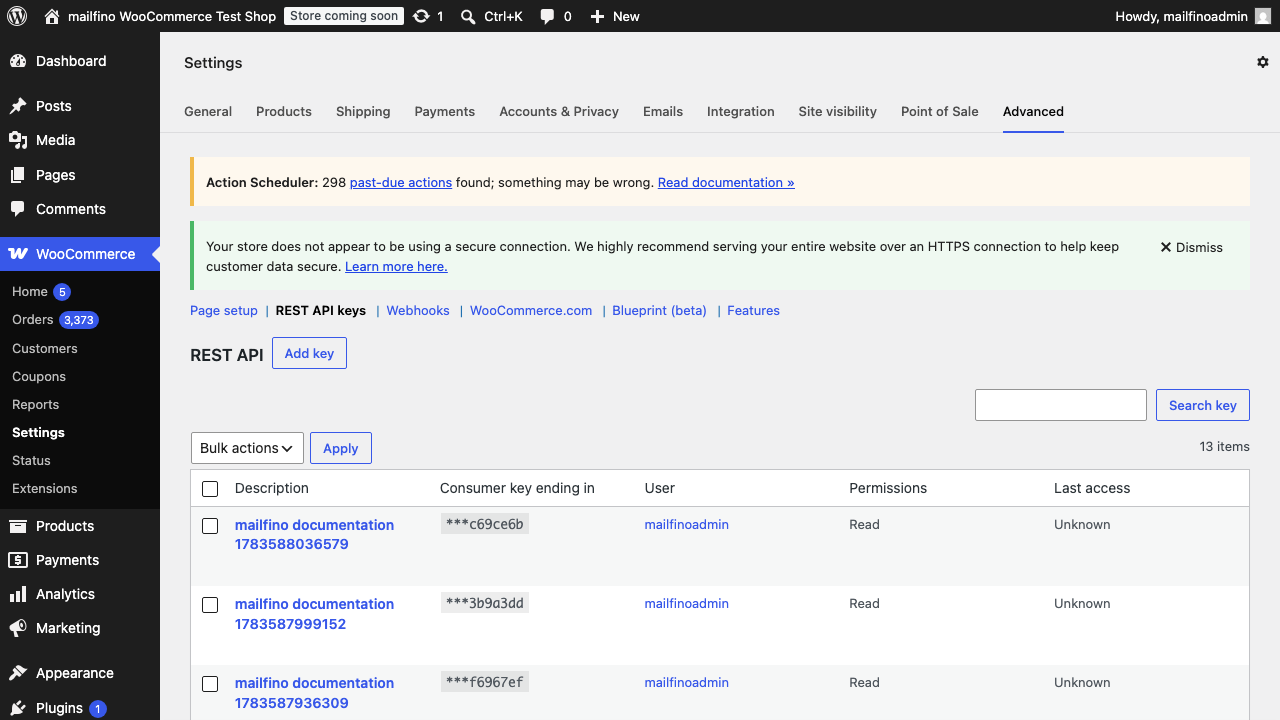Open the WordPress logo menu

coord(16,16)
